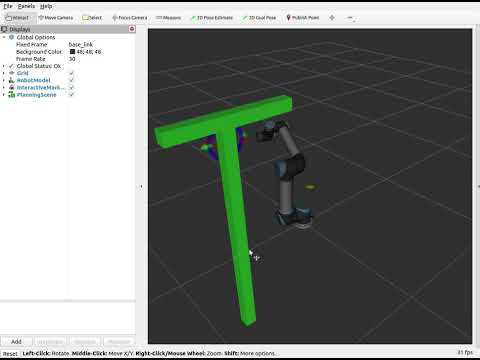Toggle the PlanningScene display checkbox

click(71, 95)
